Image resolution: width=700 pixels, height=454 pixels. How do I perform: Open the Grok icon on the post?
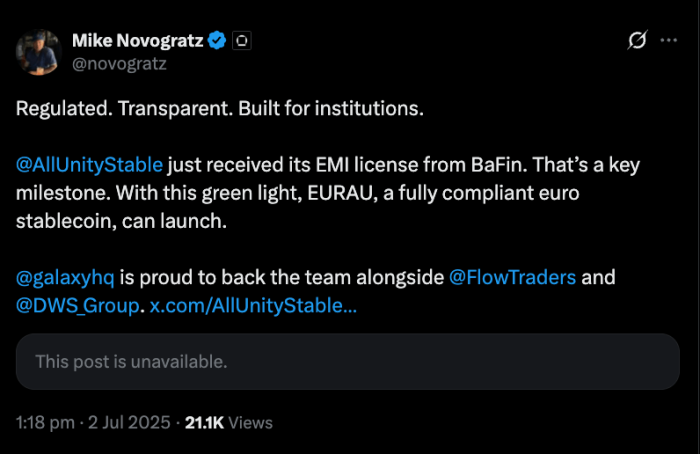636,42
